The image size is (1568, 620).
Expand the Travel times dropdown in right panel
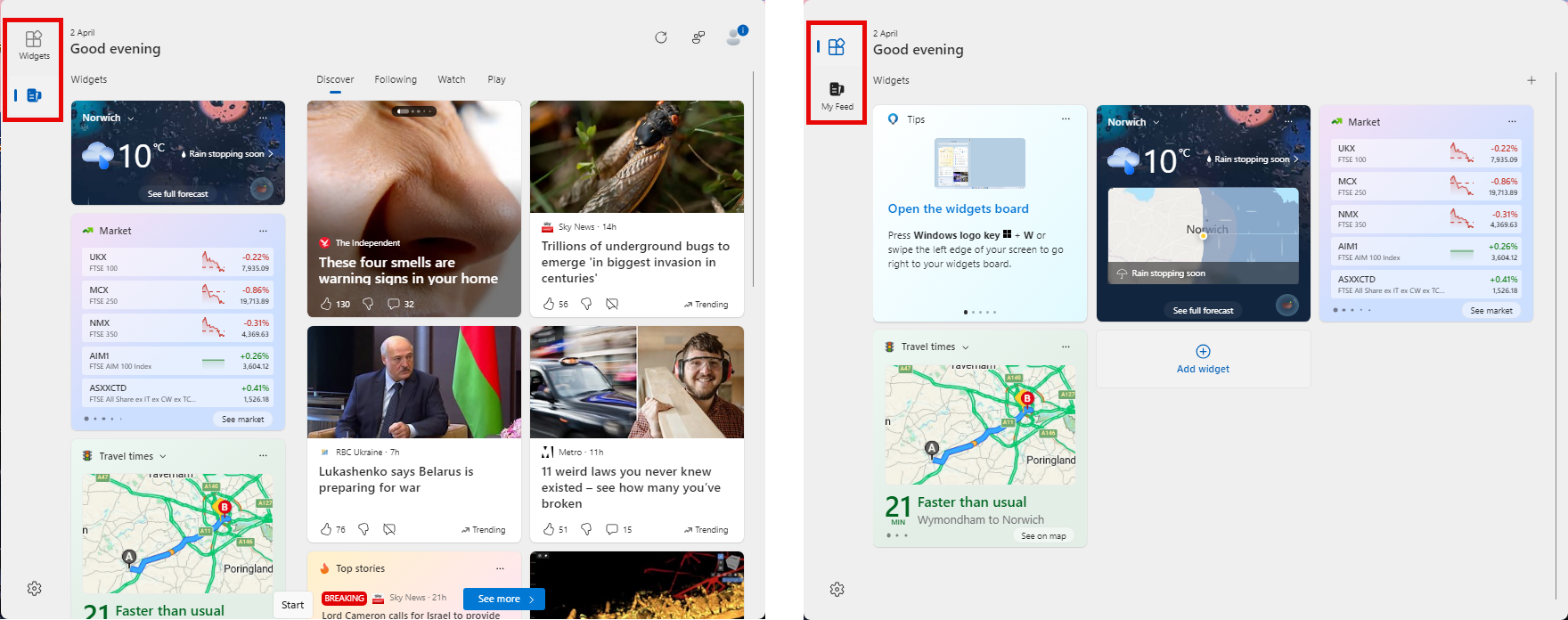click(965, 347)
